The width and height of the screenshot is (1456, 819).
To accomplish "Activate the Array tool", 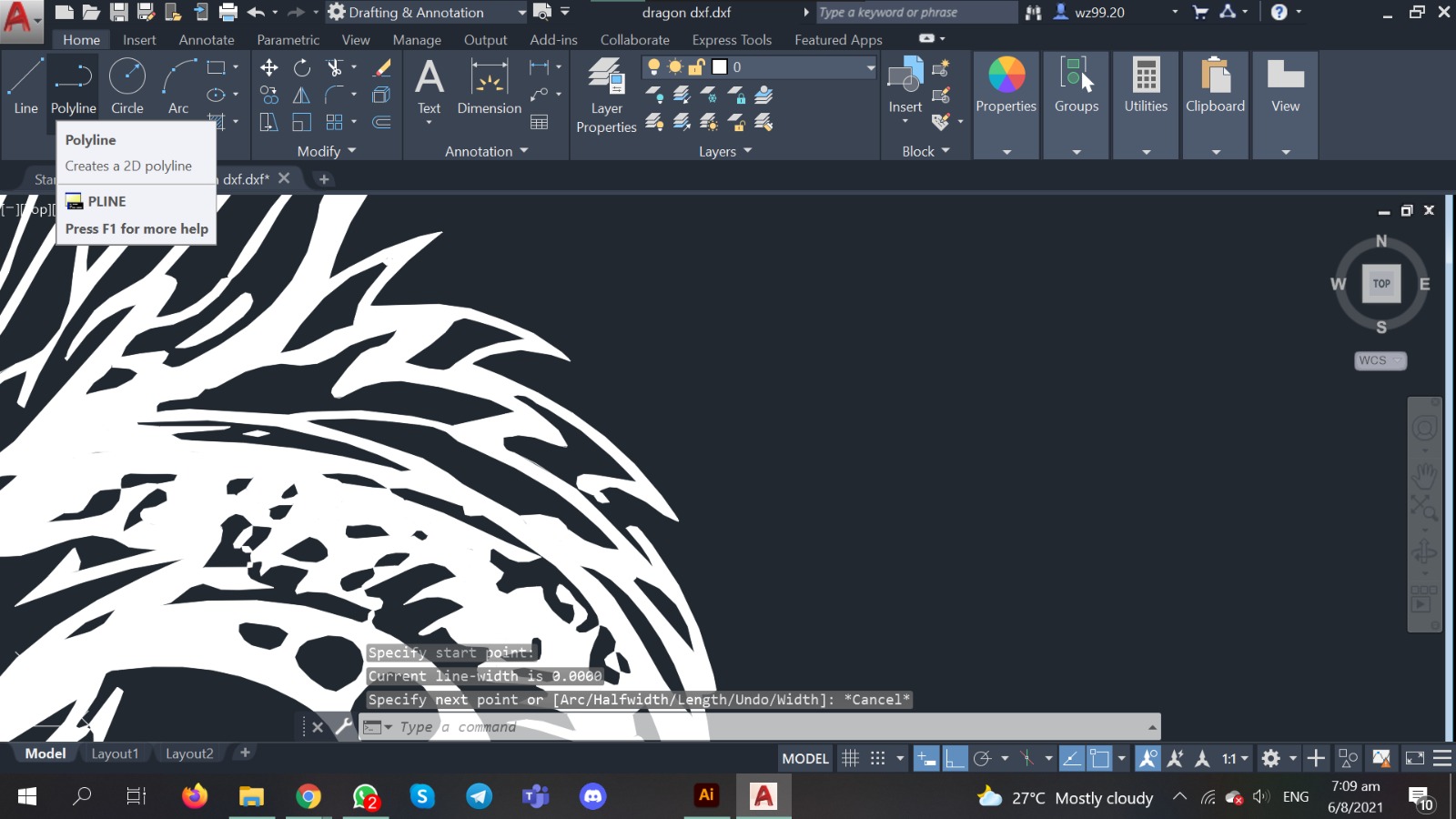I will point(334,122).
